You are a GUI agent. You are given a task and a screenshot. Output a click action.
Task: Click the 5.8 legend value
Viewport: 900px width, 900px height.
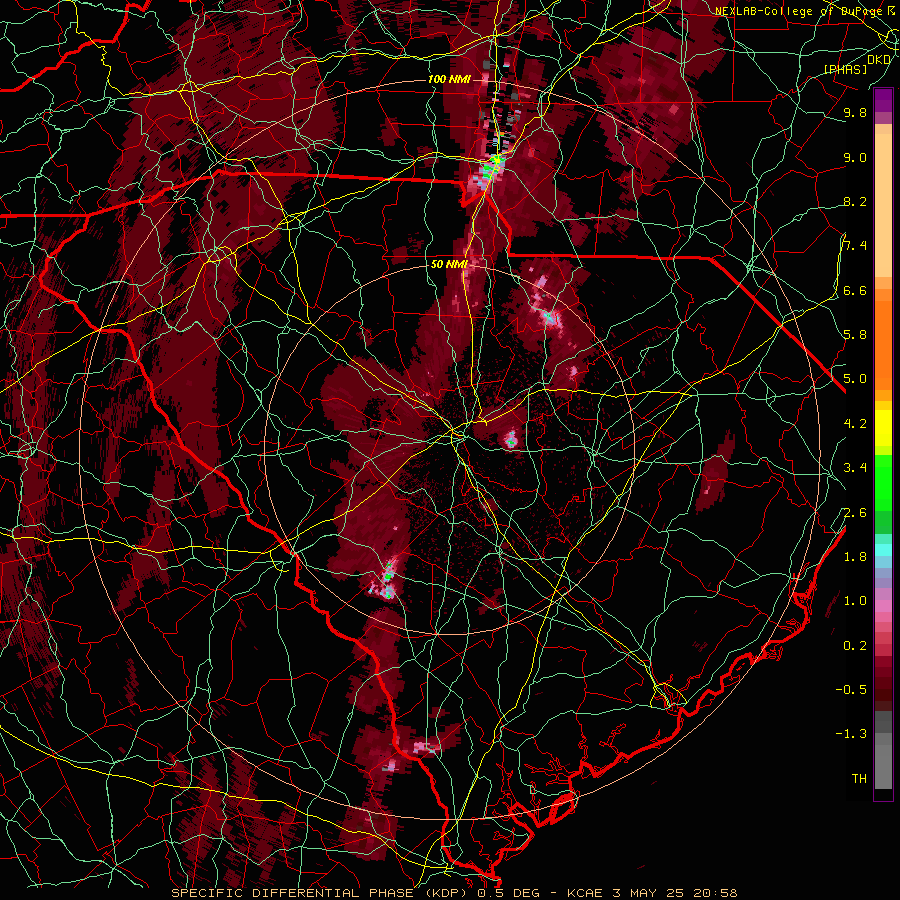[855, 334]
